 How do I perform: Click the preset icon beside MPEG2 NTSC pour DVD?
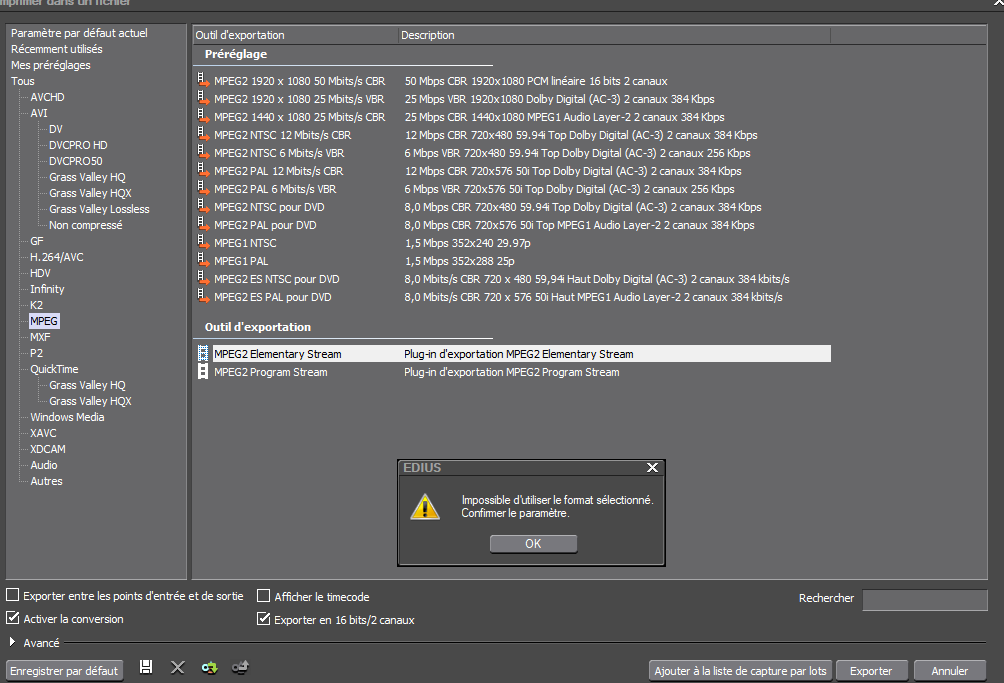(x=203, y=205)
